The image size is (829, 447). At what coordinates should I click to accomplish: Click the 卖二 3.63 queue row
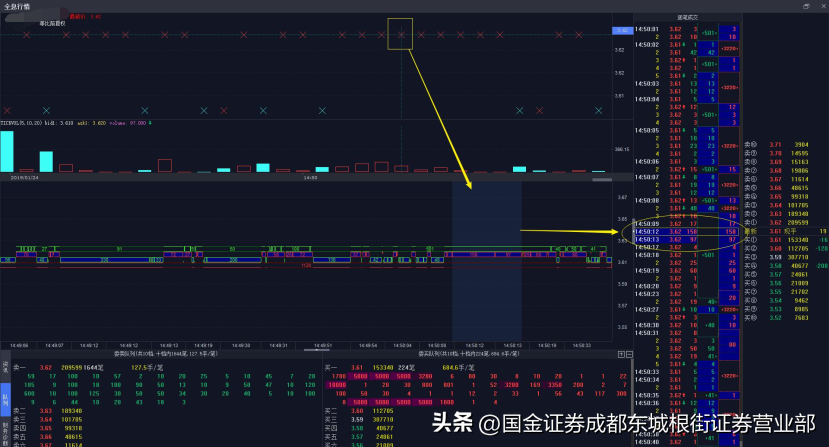pyautogui.click(x=48, y=410)
